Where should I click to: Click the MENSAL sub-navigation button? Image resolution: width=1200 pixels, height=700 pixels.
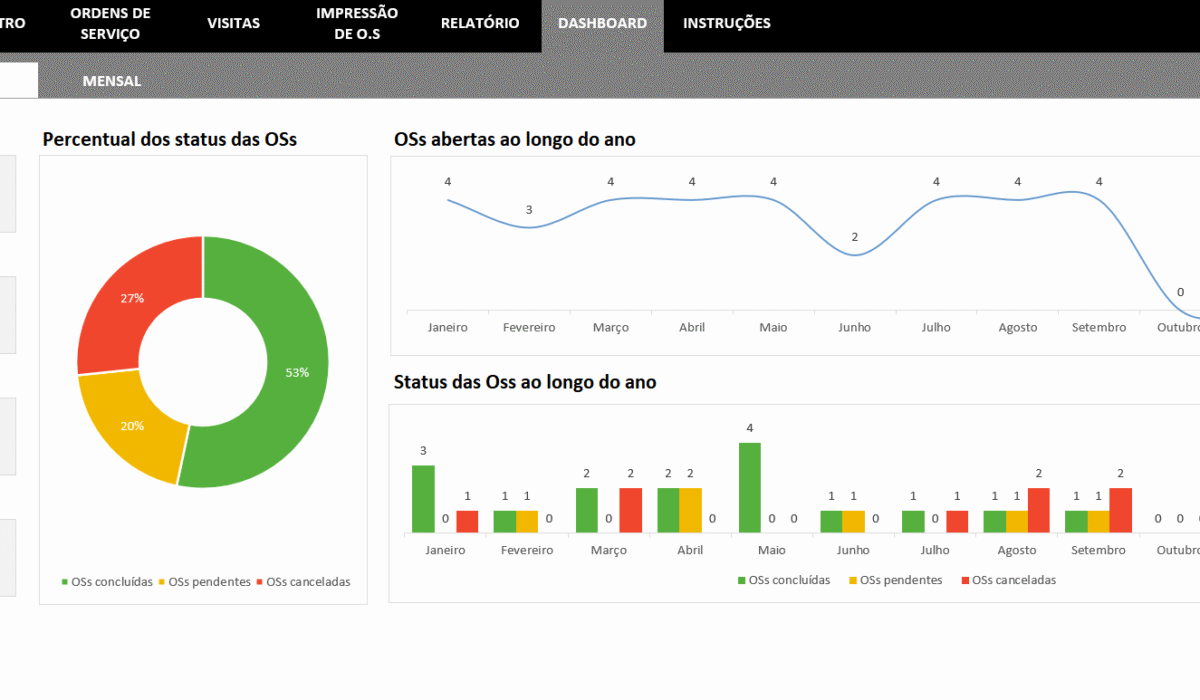pyautogui.click(x=112, y=81)
